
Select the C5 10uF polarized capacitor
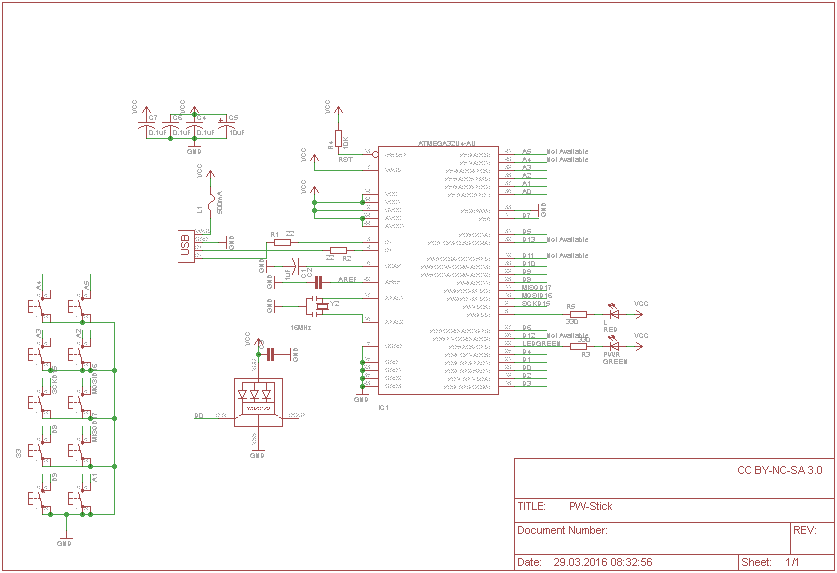(226, 124)
